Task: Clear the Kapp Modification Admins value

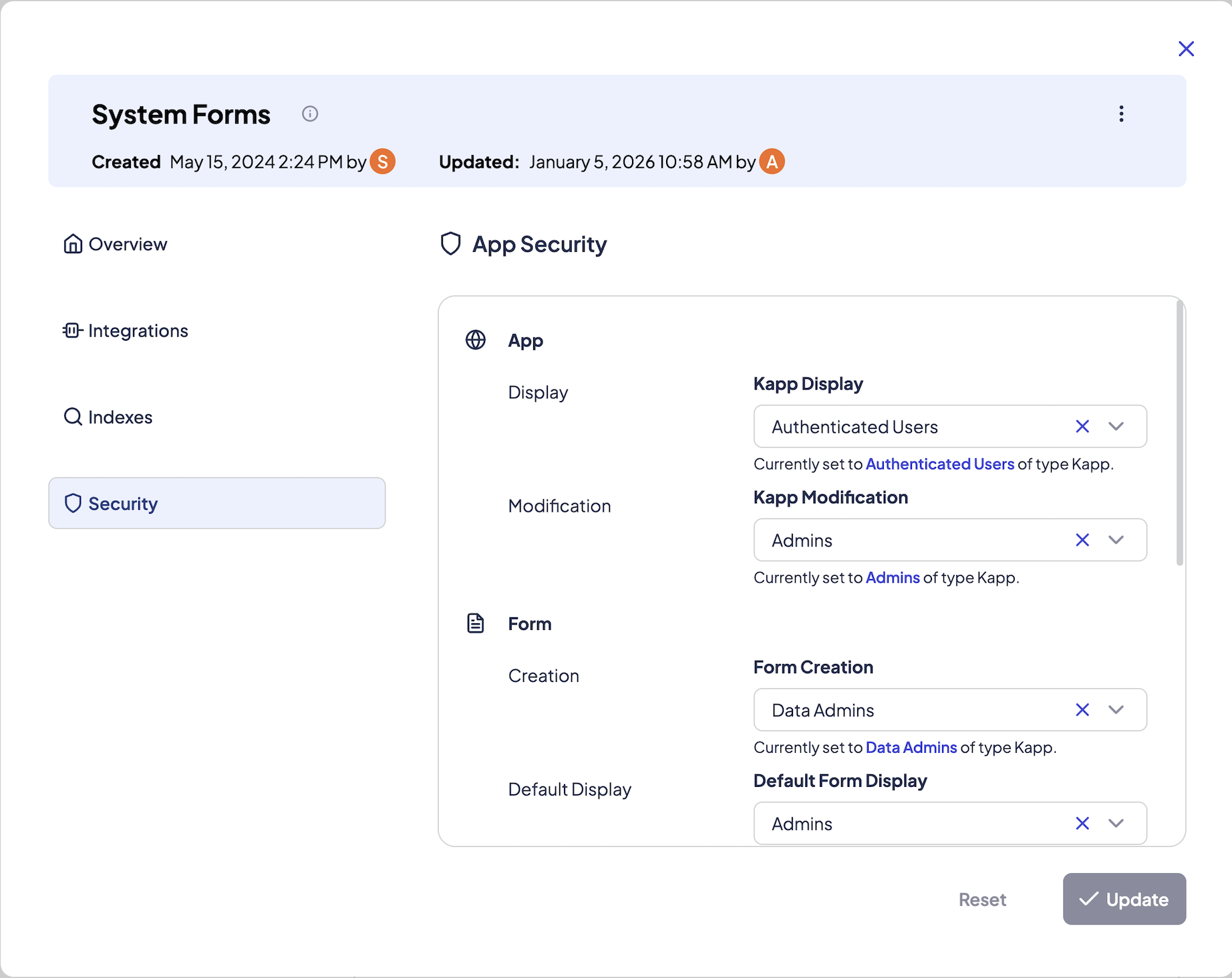Action: [1082, 540]
